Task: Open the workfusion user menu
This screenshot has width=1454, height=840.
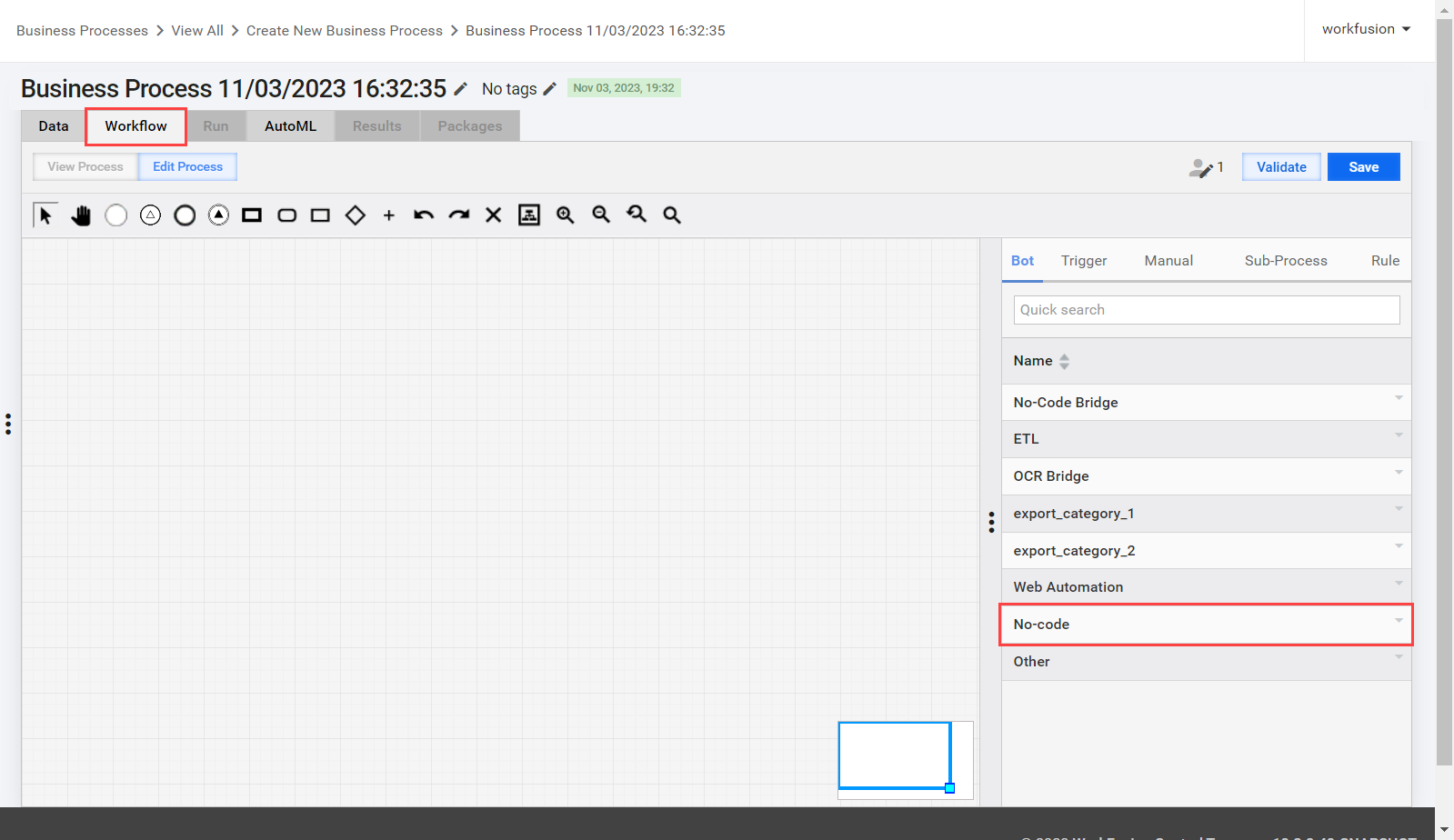Action: click(x=1367, y=29)
